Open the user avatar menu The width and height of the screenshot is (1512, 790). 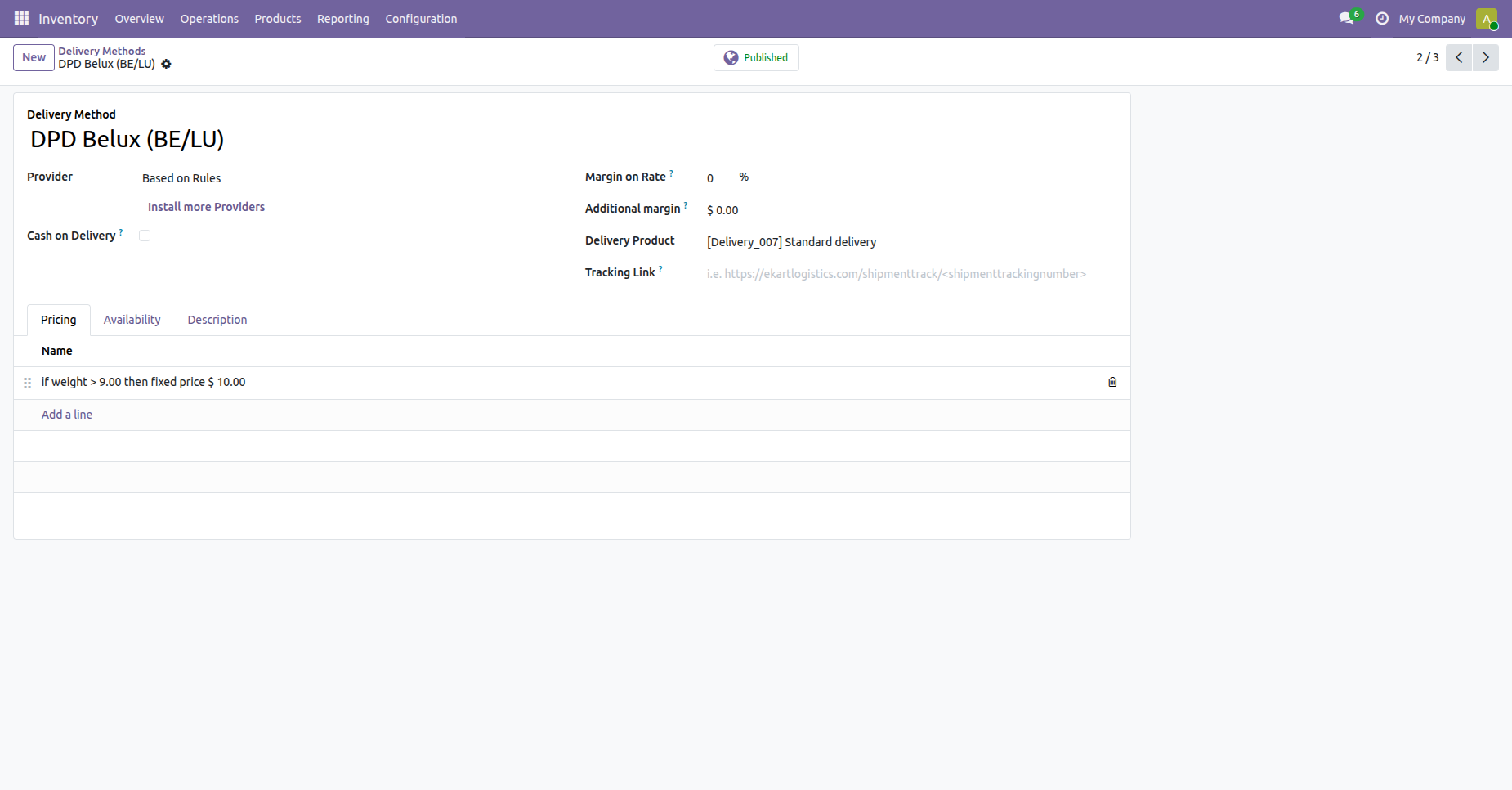[1487, 18]
